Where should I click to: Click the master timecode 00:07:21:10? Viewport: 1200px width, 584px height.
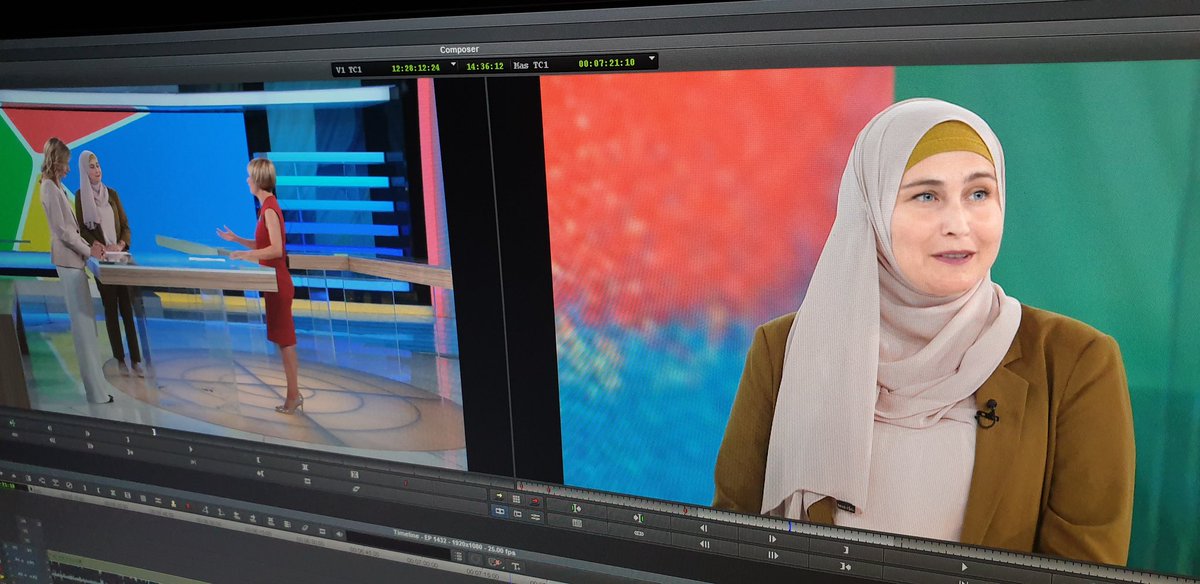[606, 63]
